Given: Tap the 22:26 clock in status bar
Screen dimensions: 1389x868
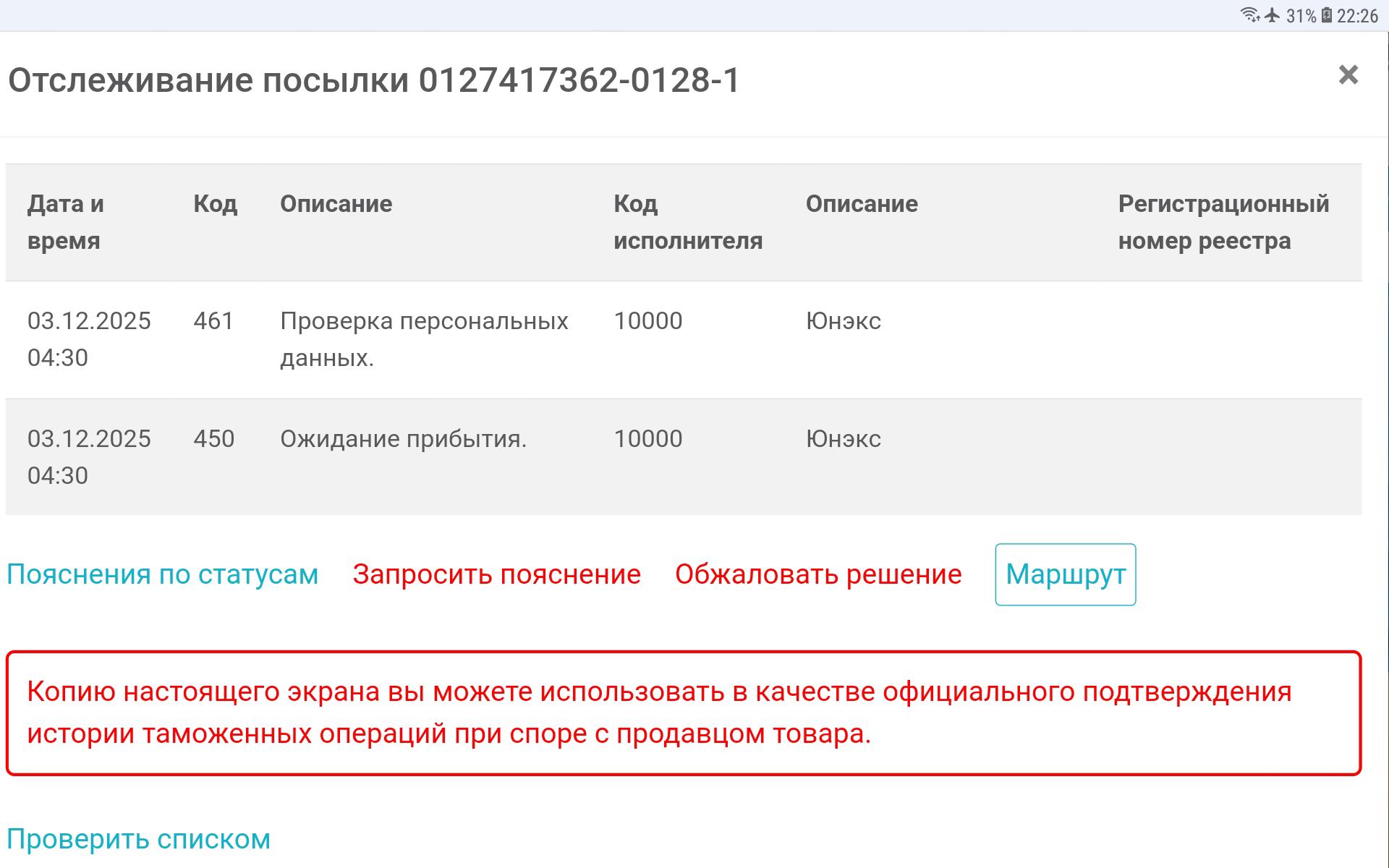Looking at the screenshot, I should (x=1358, y=16).
